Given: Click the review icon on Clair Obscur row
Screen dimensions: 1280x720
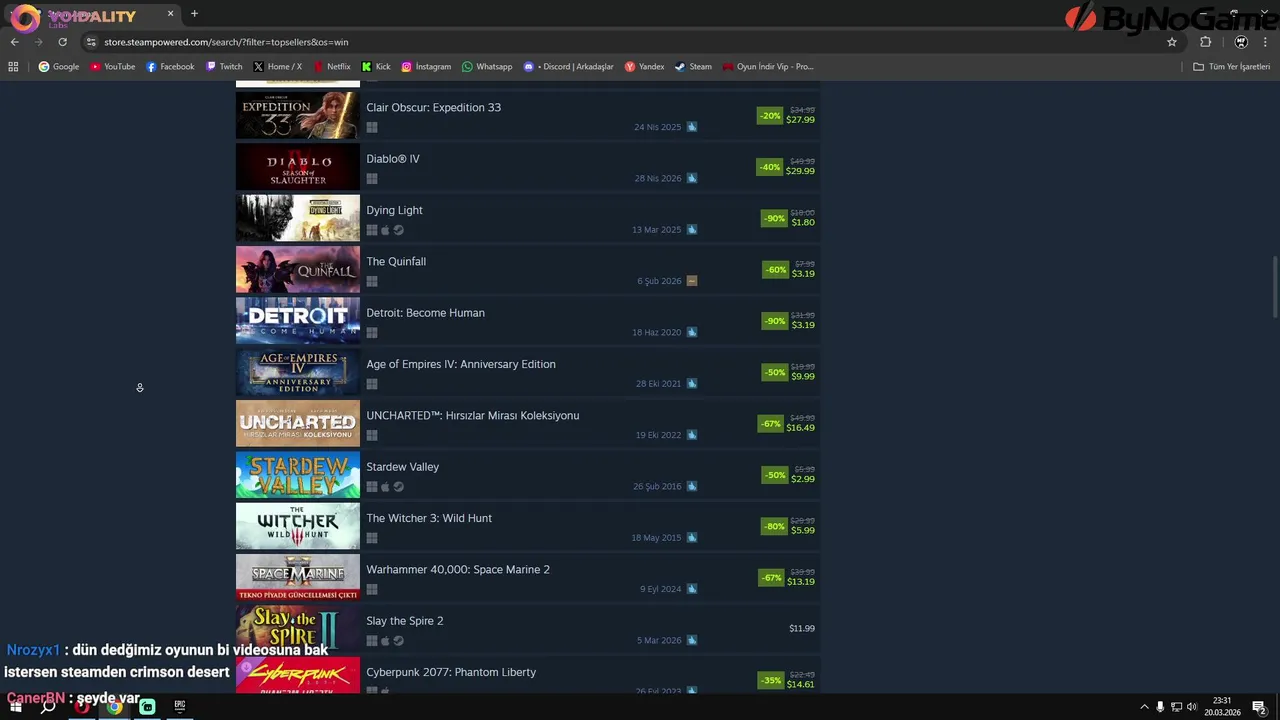Looking at the screenshot, I should (692, 127).
